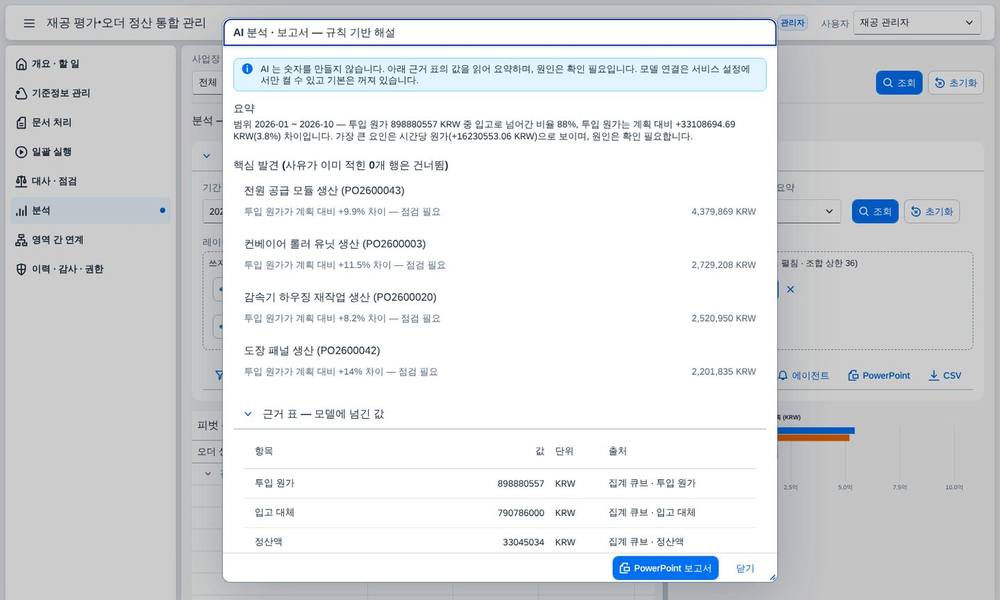This screenshot has height=600, width=1000.
Task: Select 분석 in sidebar
Action: [91, 210]
